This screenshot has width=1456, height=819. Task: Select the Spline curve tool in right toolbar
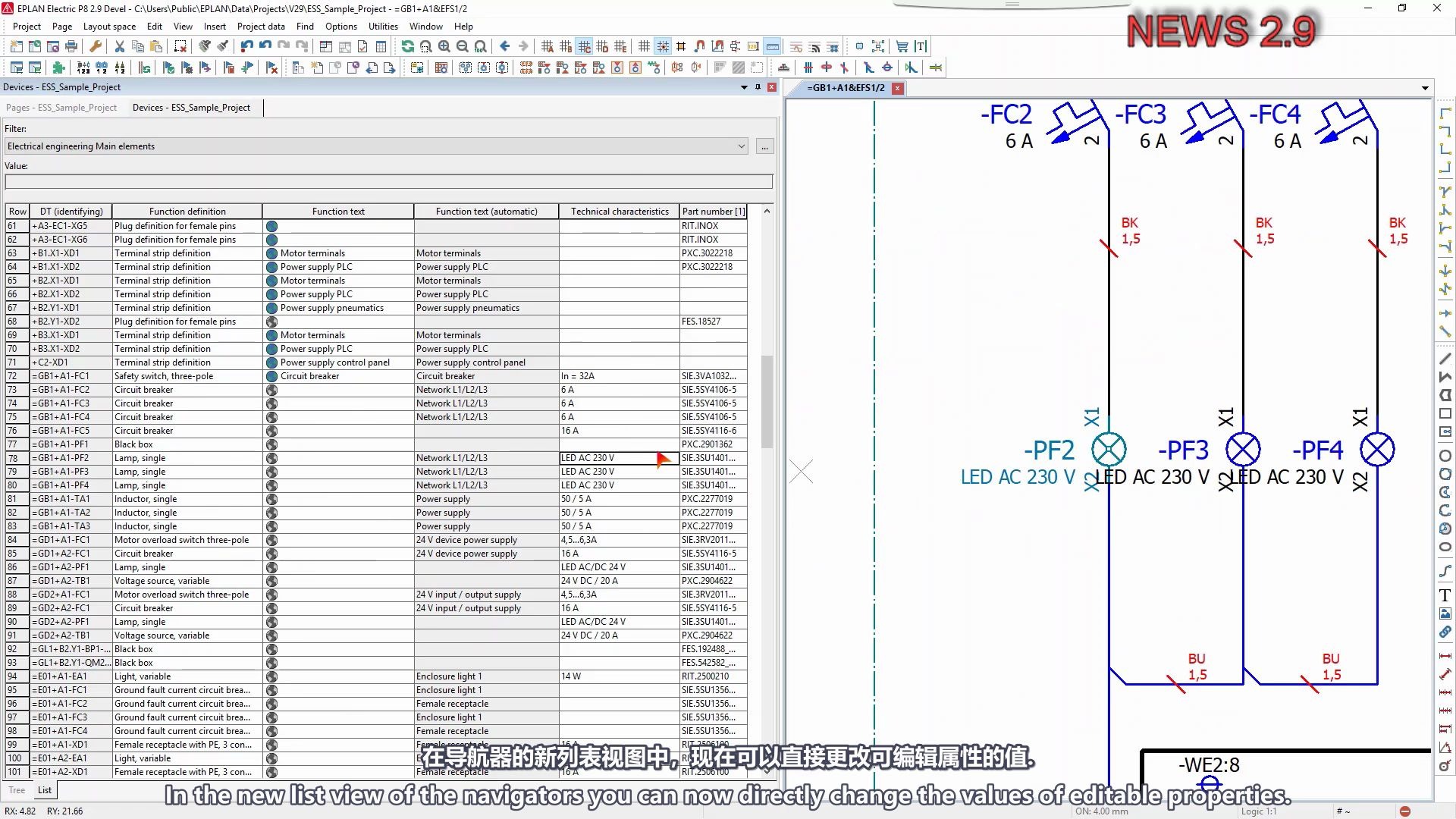[1445, 571]
